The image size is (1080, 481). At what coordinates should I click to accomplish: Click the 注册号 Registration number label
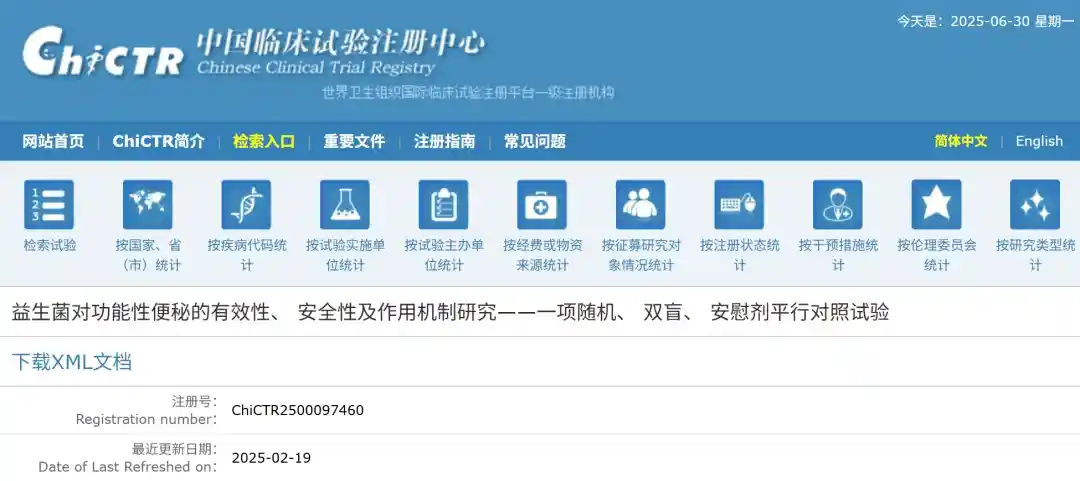pyautogui.click(x=146, y=411)
